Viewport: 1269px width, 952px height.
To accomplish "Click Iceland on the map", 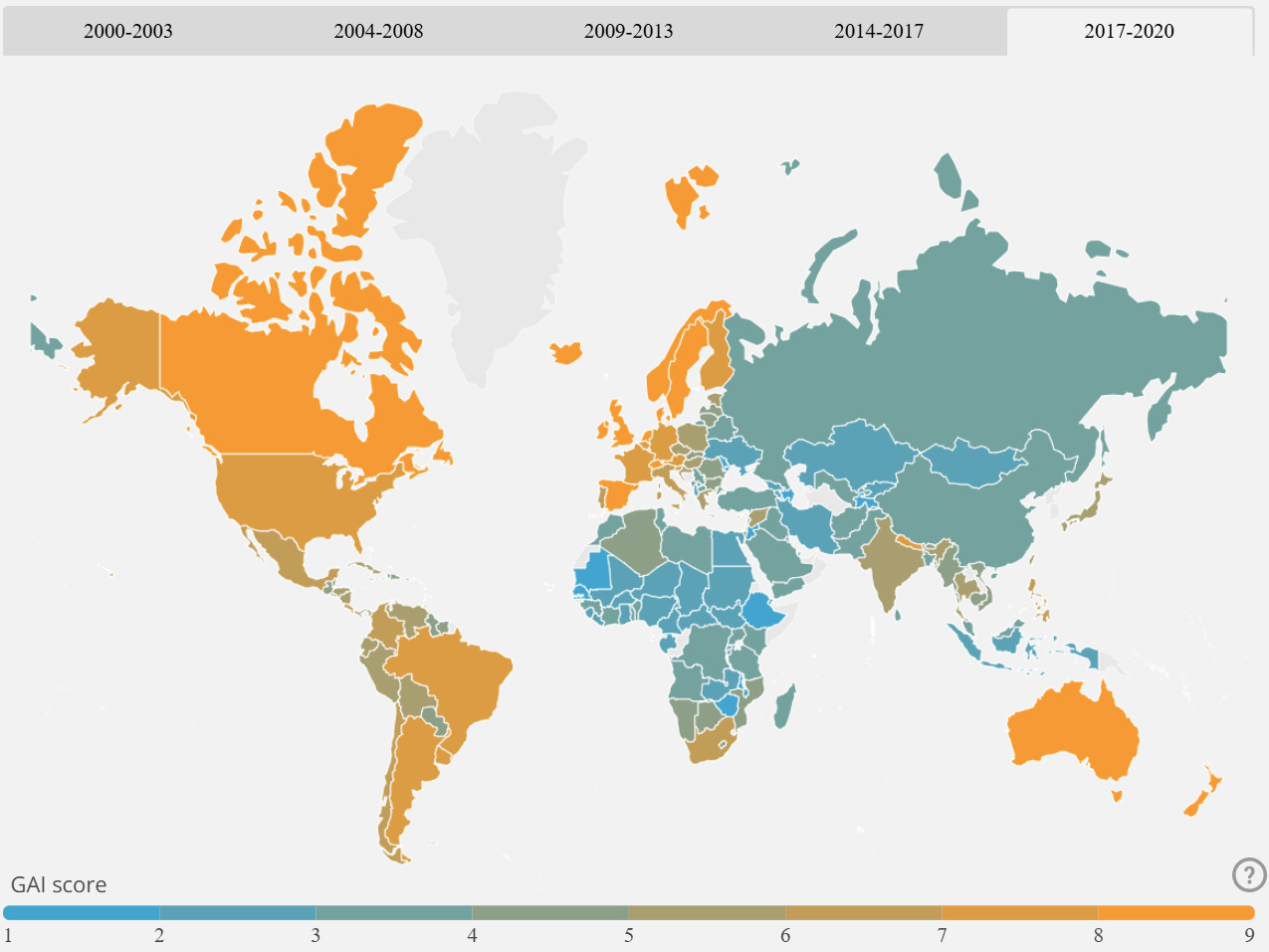I will point(565,352).
